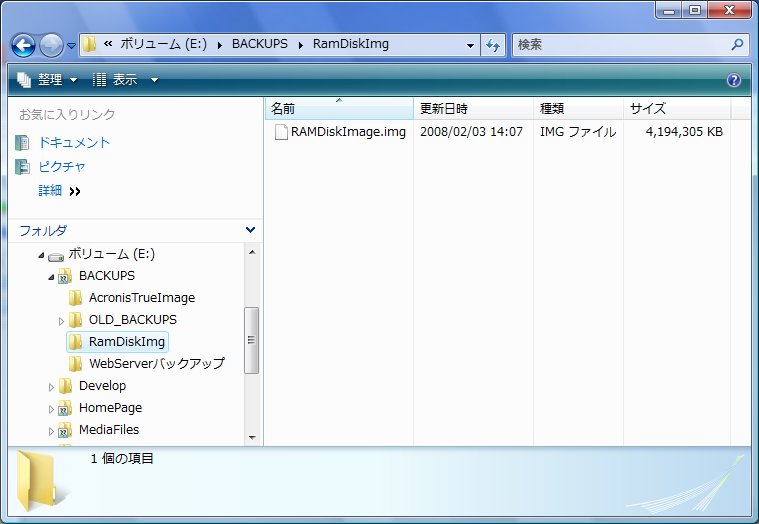This screenshot has width=759, height=524.
Task: Click the 4,194,305 KB size cell
Action: tap(684, 132)
